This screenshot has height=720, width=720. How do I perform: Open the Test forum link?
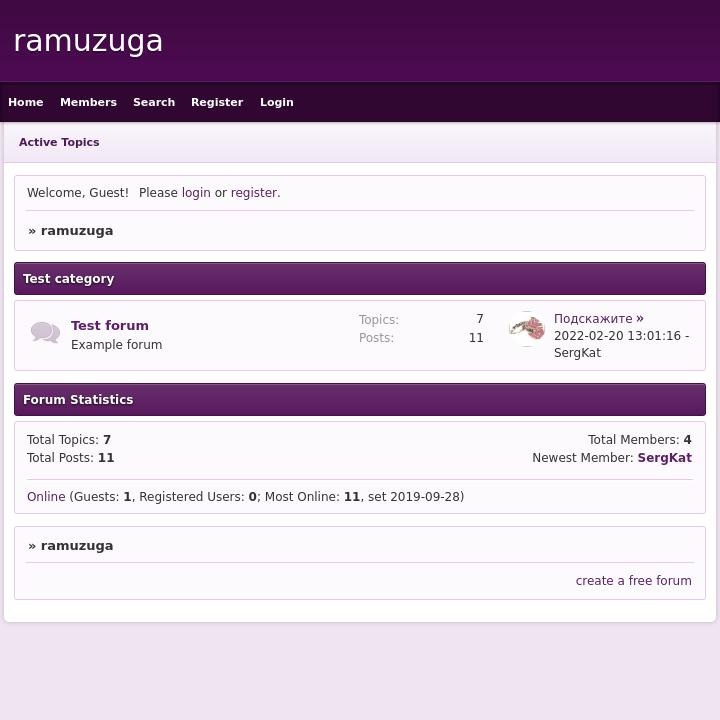(x=110, y=326)
